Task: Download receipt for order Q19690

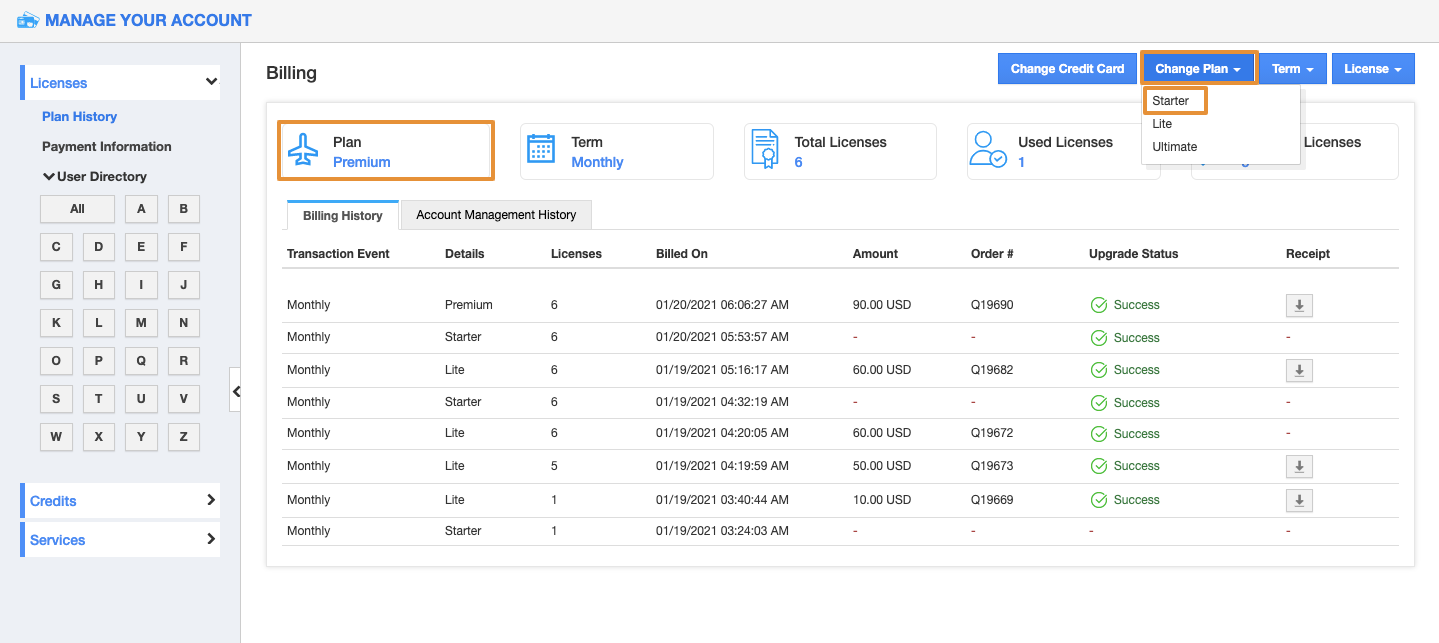Action: (x=1298, y=306)
